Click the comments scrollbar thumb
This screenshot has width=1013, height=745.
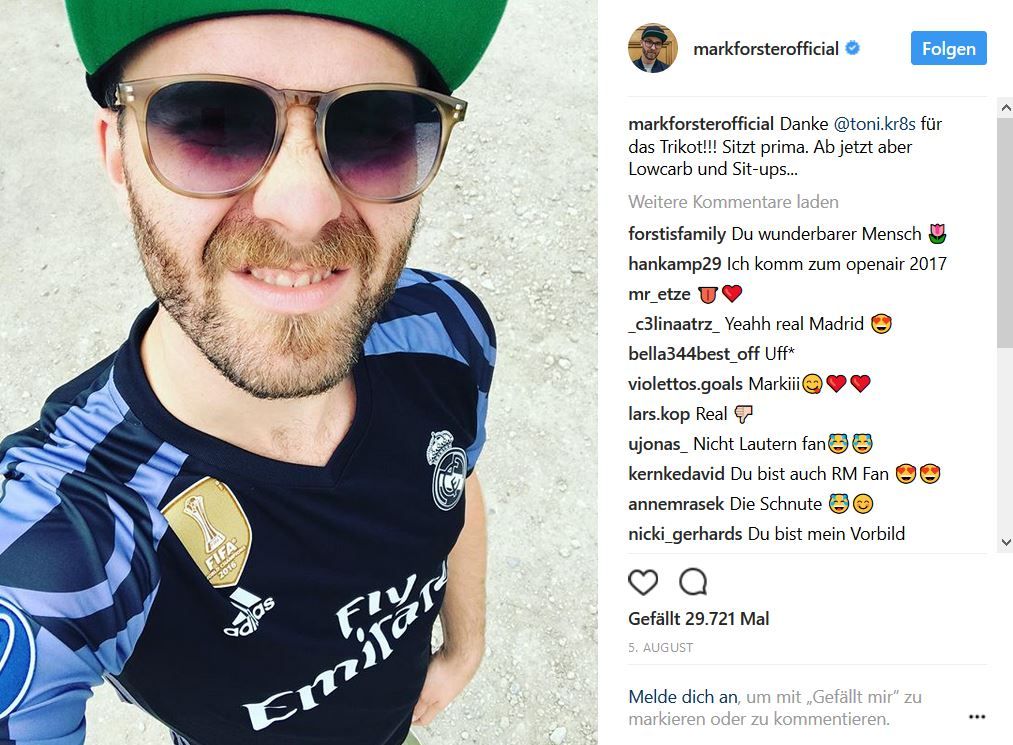(x=1005, y=233)
